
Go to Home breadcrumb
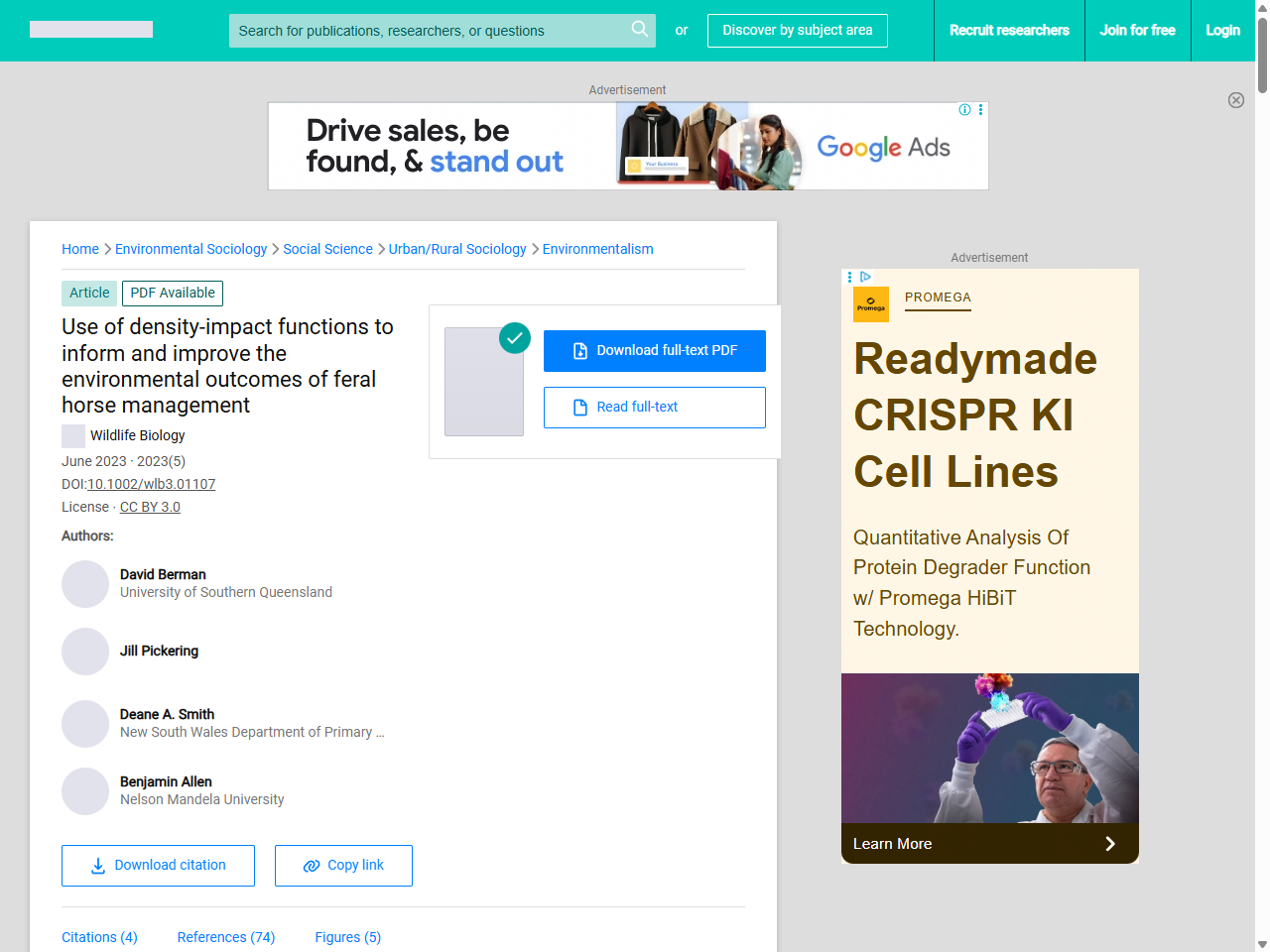(x=80, y=249)
